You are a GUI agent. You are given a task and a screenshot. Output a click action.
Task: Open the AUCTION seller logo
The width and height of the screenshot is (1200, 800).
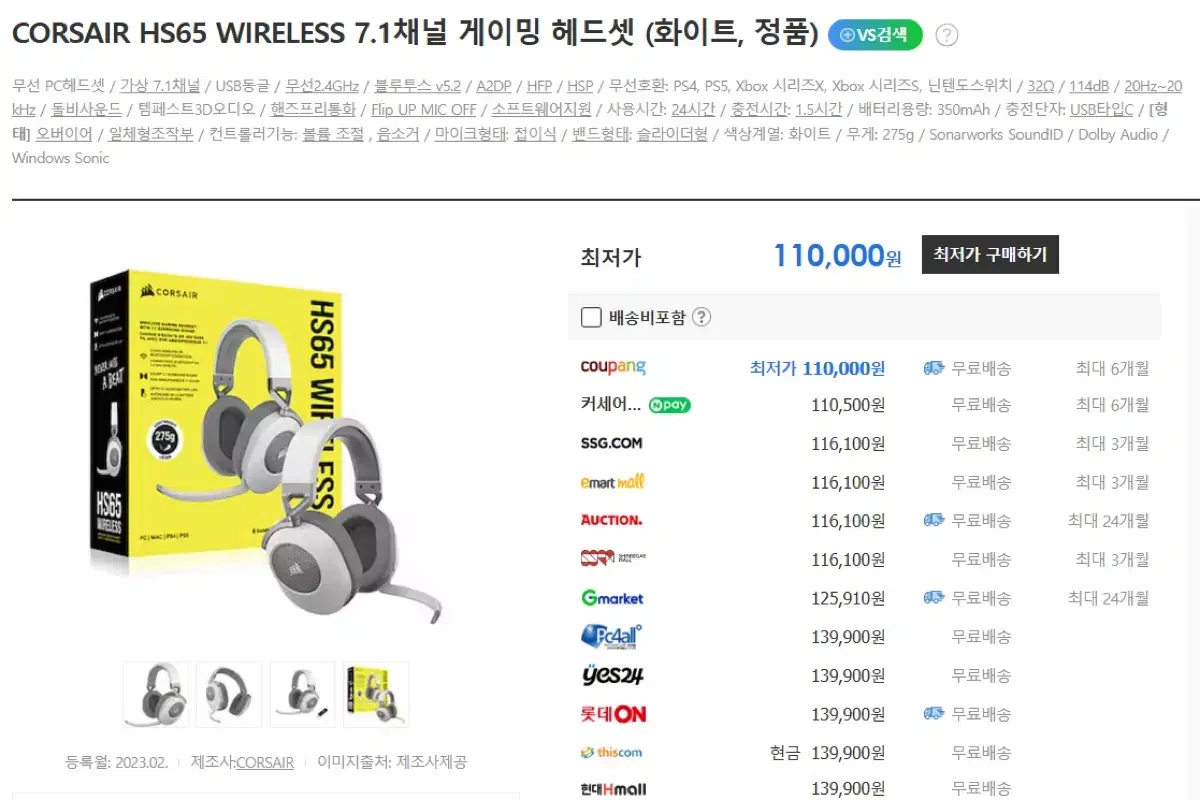point(611,520)
